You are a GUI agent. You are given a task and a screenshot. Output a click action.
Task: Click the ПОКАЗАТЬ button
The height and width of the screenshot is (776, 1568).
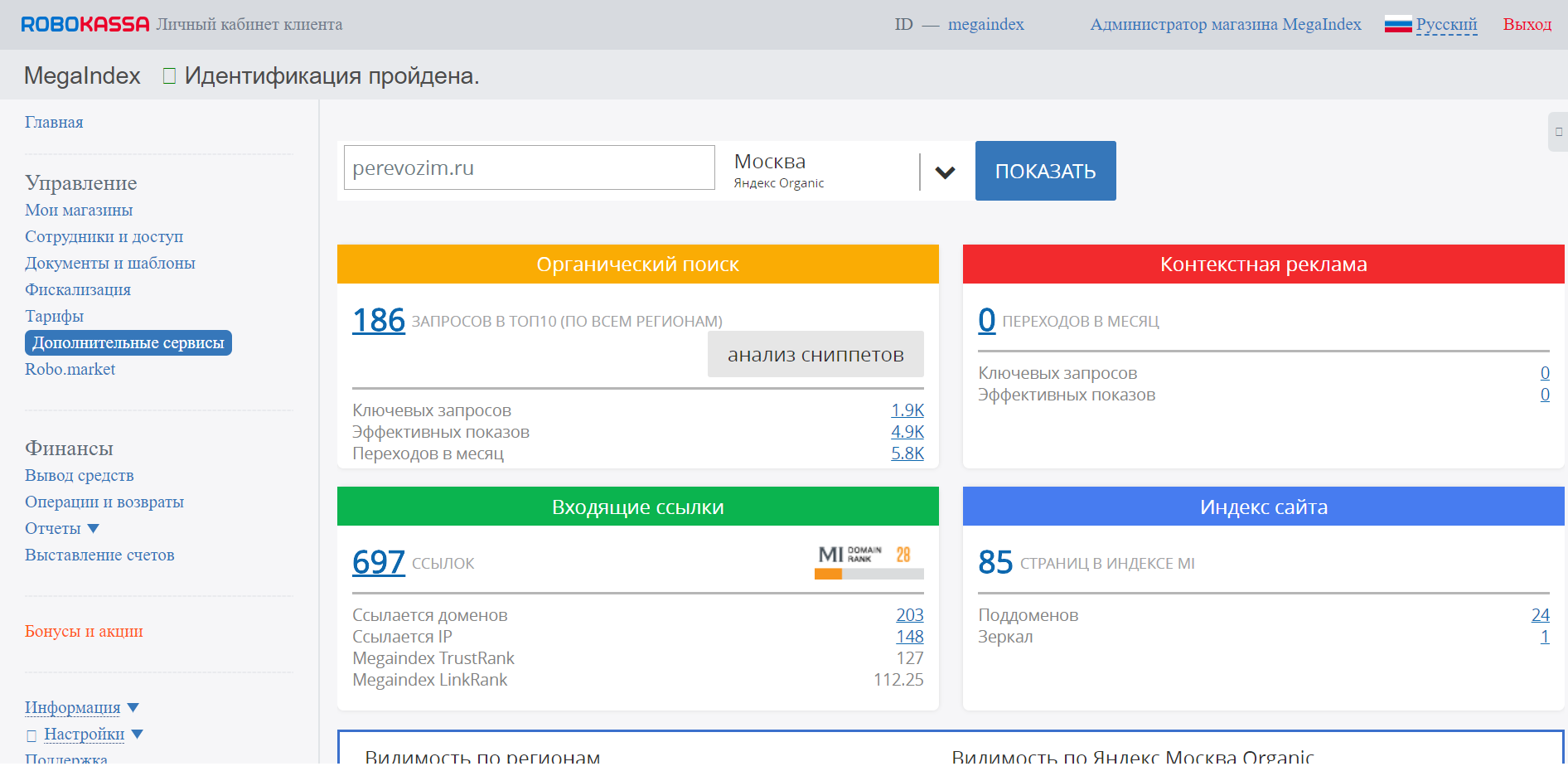pyautogui.click(x=1045, y=171)
